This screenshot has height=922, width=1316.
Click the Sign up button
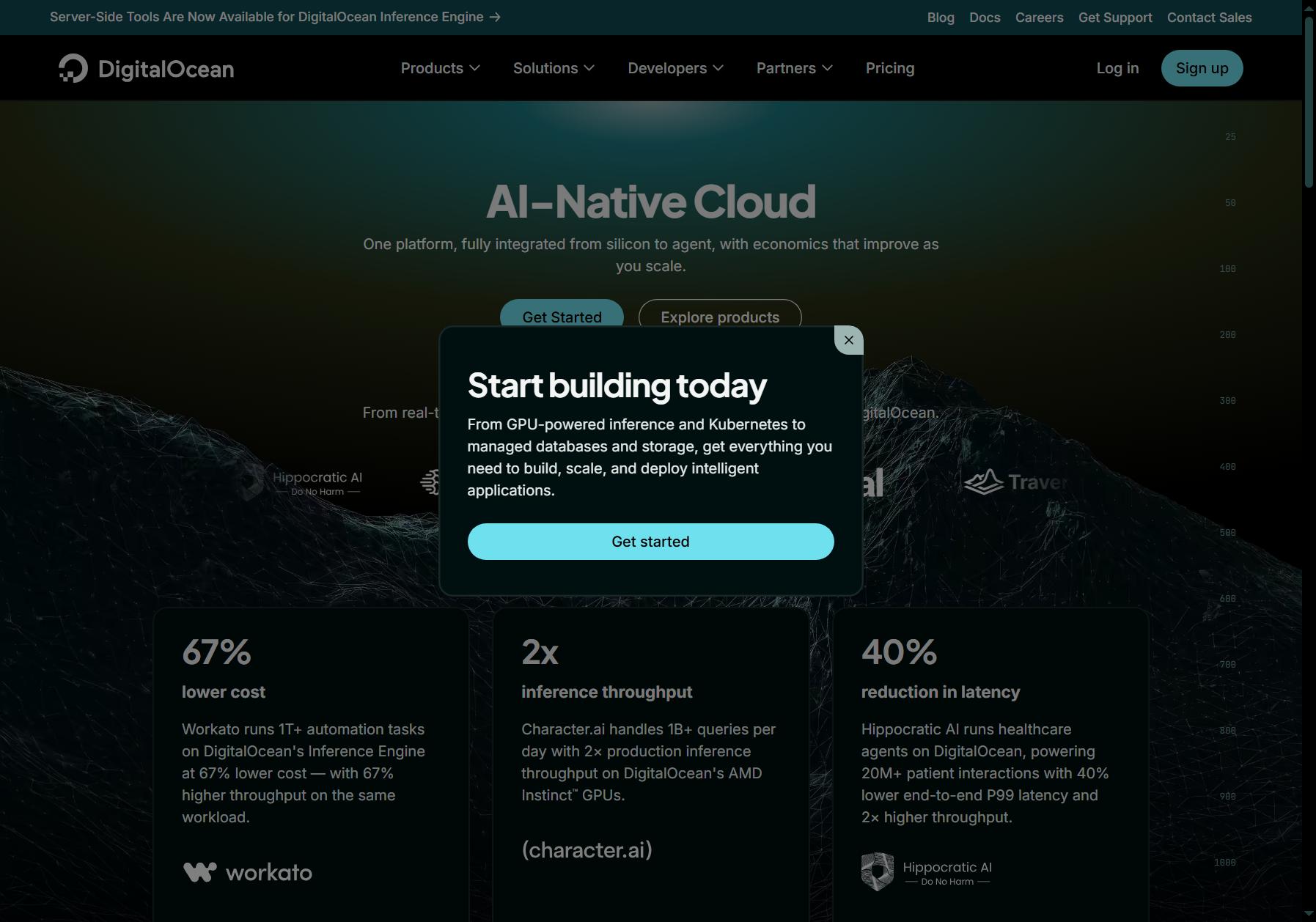(1202, 68)
